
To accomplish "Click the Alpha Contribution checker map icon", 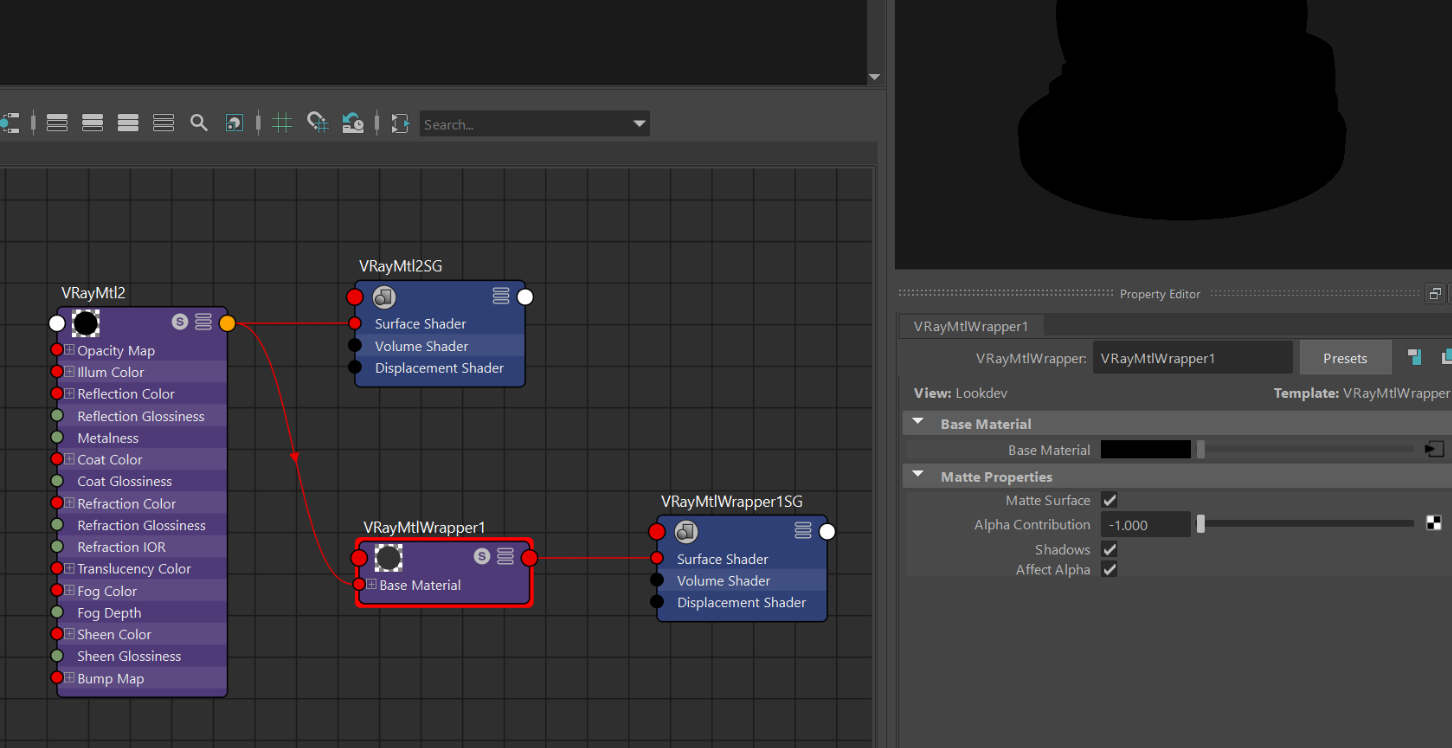I will pos(1434,523).
